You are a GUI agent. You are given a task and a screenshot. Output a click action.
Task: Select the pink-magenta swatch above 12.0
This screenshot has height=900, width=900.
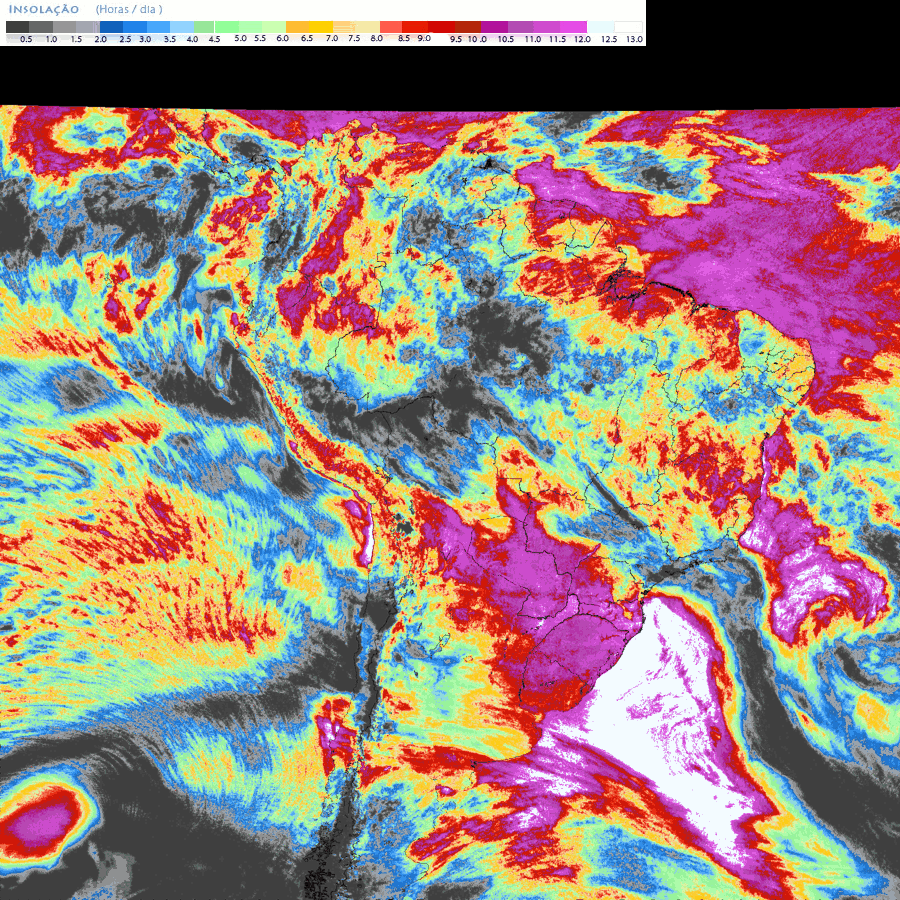click(573, 27)
